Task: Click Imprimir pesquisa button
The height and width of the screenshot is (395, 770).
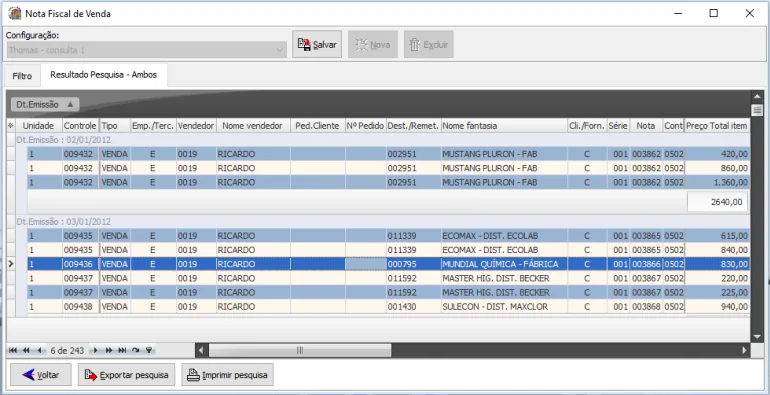Action: 227,375
